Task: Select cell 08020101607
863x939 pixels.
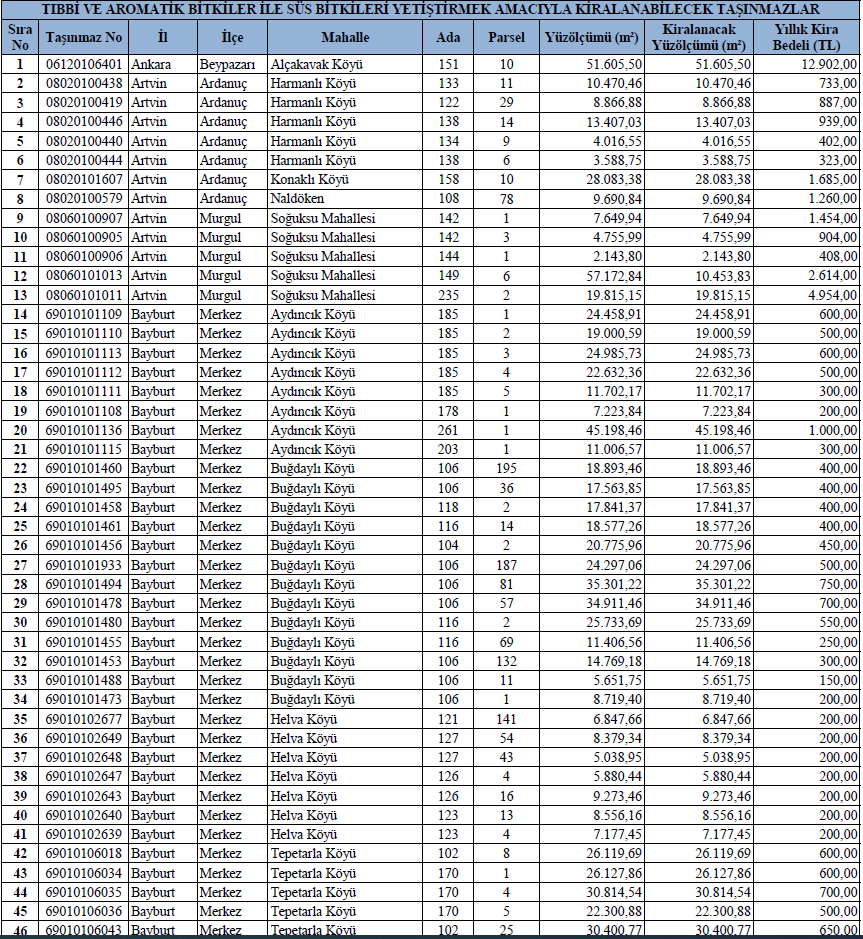Action: click(84, 180)
